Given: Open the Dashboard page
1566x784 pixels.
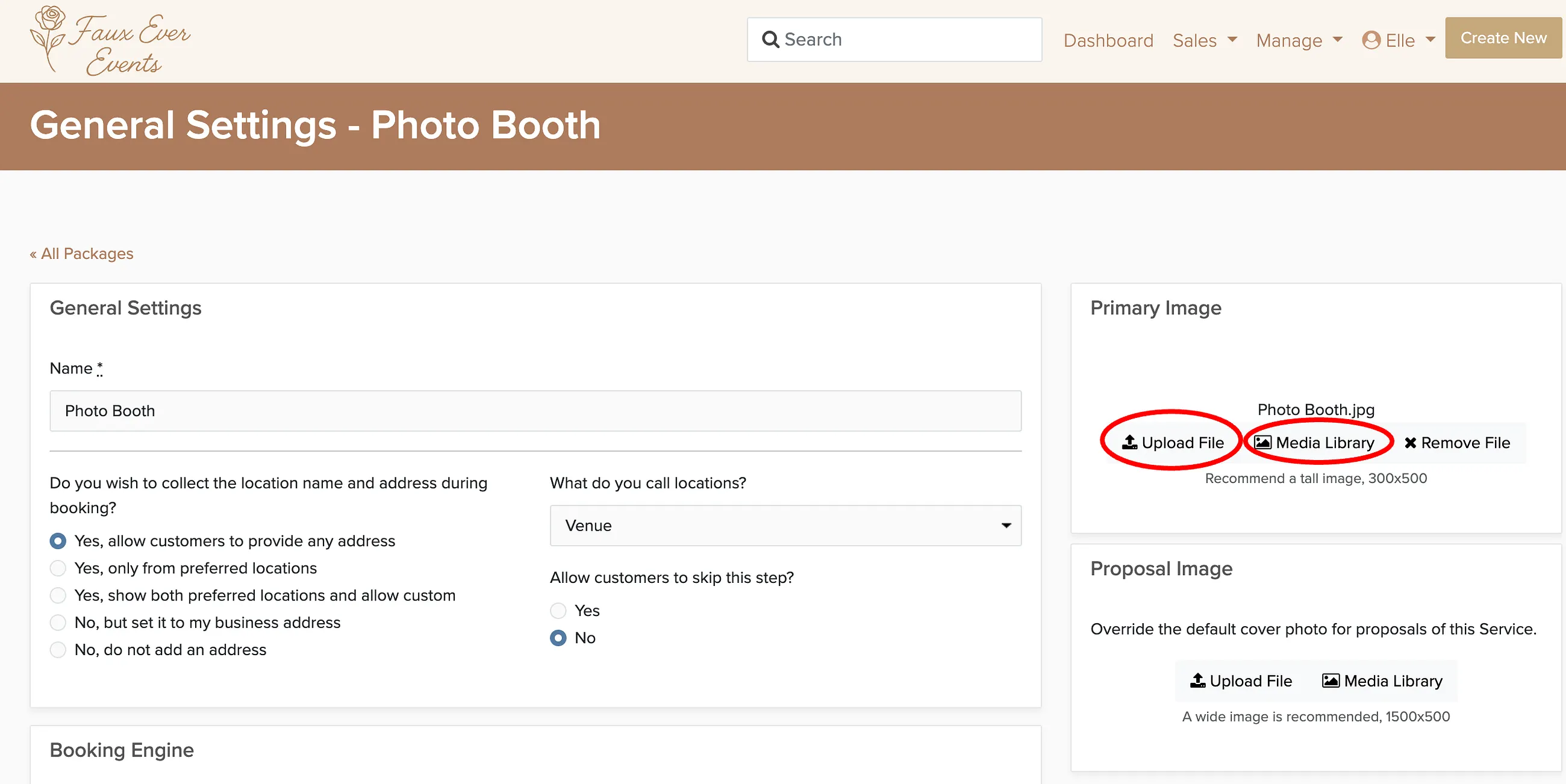Looking at the screenshot, I should [x=1108, y=40].
